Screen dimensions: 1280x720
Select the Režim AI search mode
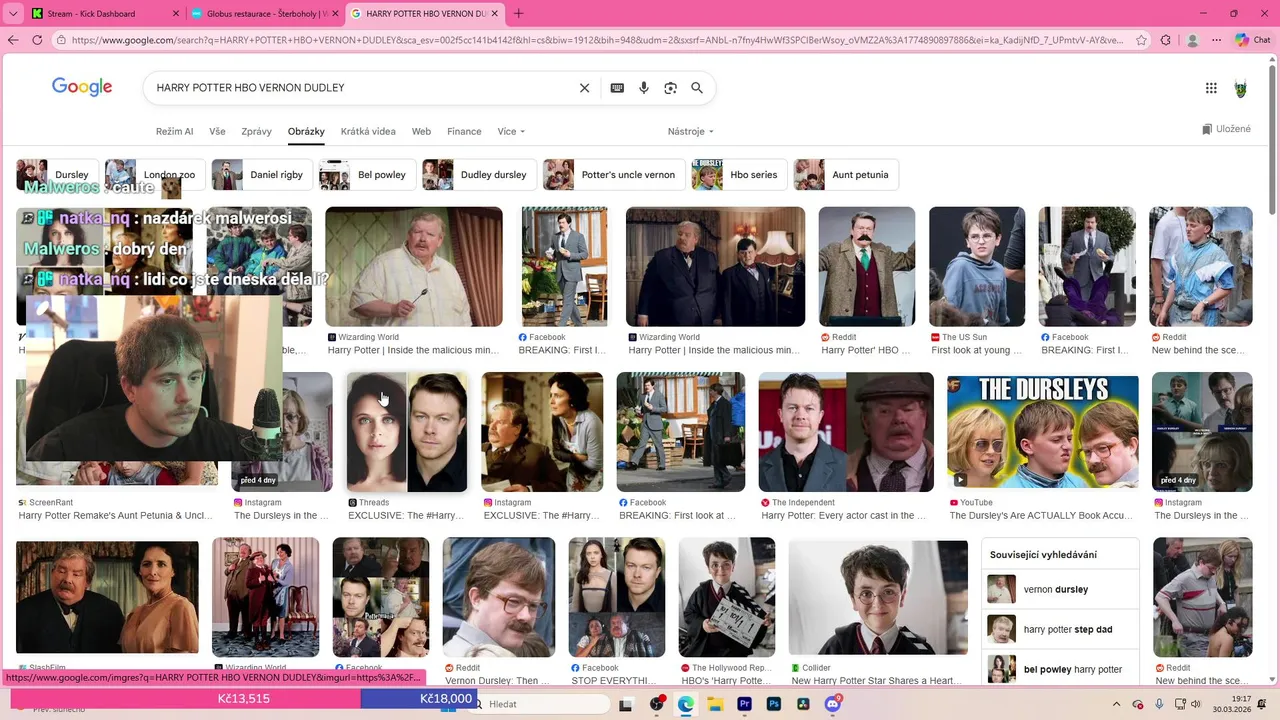(x=174, y=131)
